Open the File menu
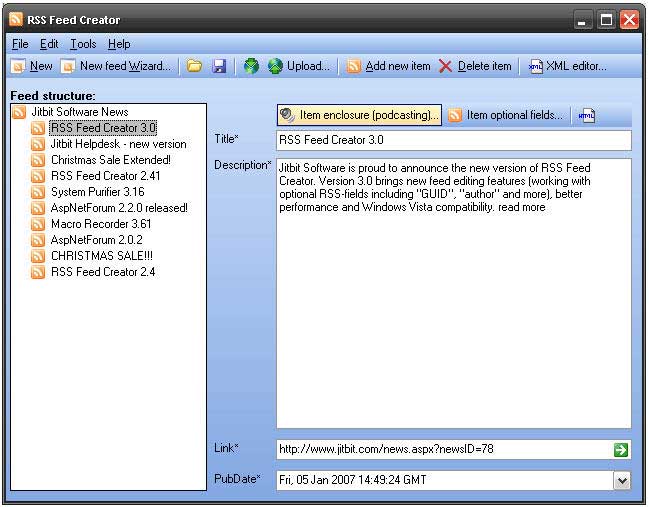The width and height of the screenshot is (649, 507). (x=20, y=44)
